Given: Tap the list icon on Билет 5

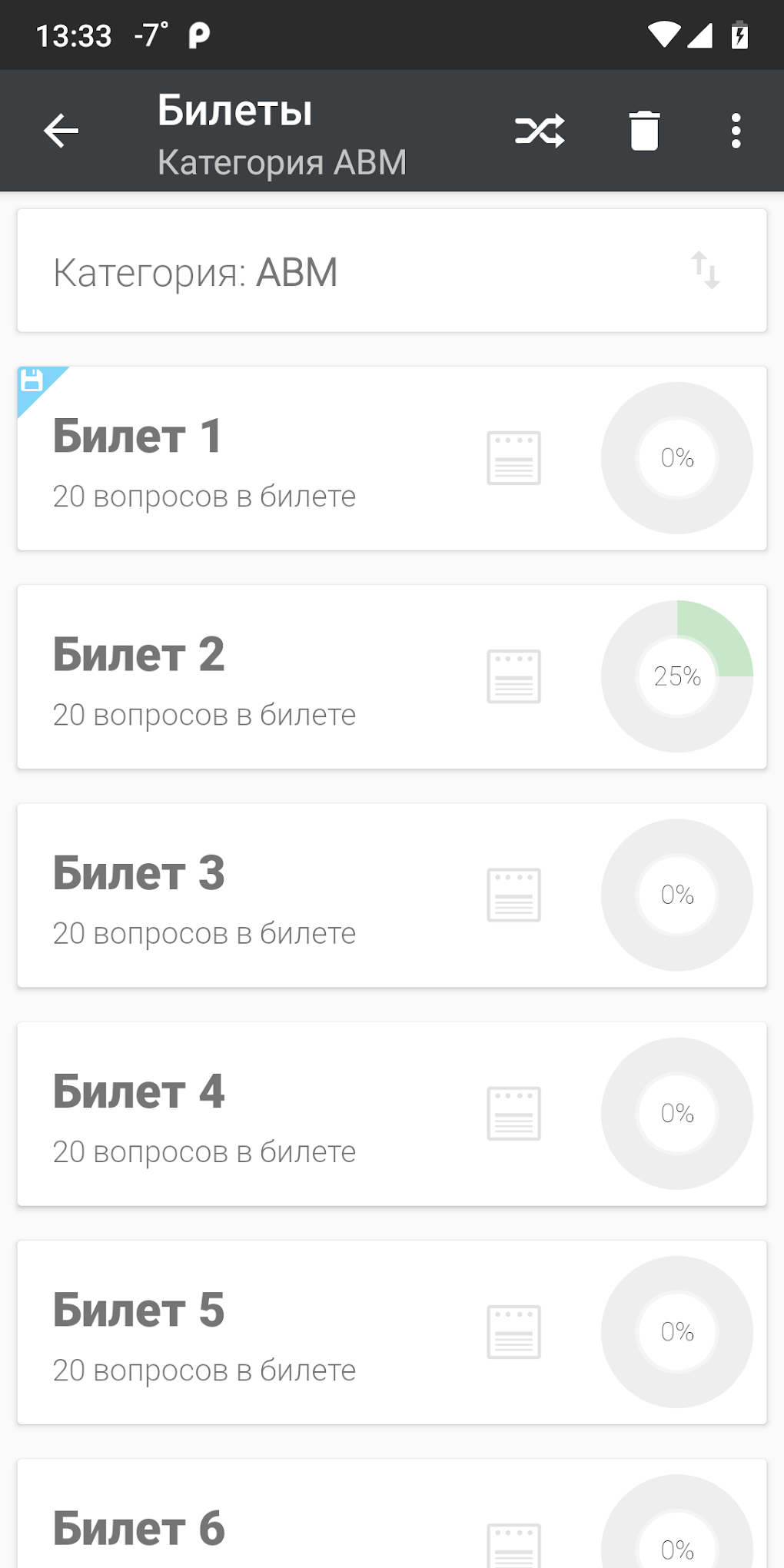Looking at the screenshot, I should tap(513, 1331).
